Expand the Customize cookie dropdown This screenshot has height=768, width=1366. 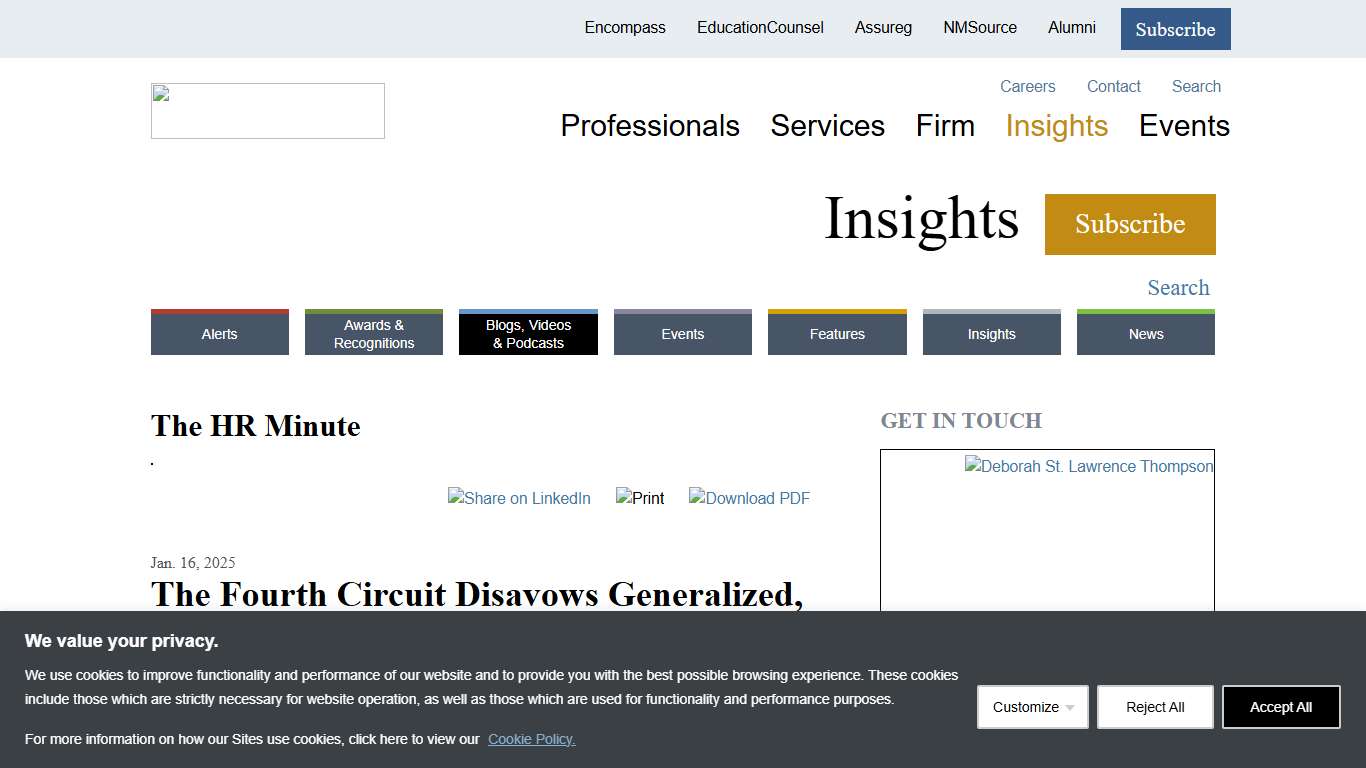click(x=1032, y=707)
